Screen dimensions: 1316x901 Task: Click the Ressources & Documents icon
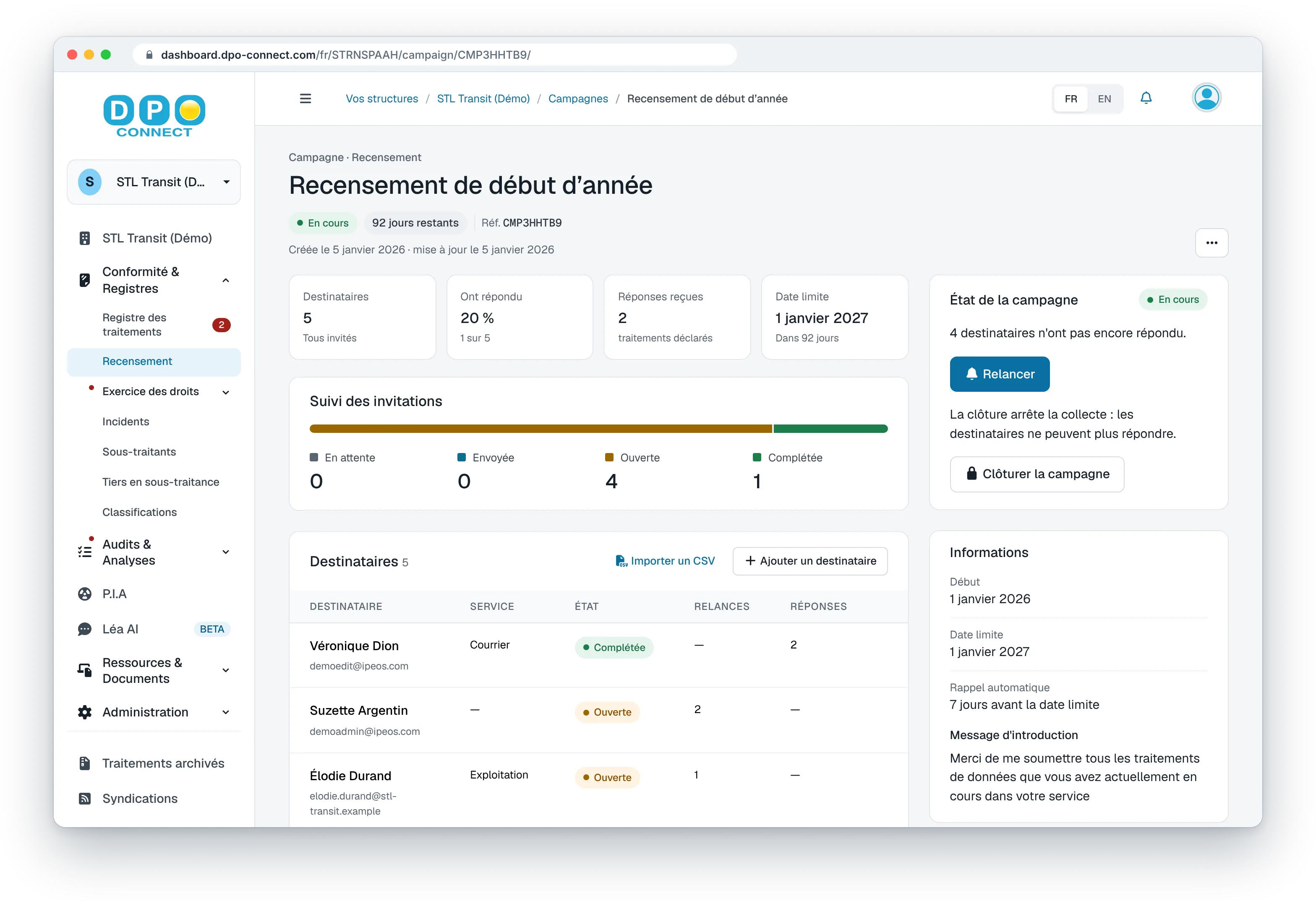(85, 670)
